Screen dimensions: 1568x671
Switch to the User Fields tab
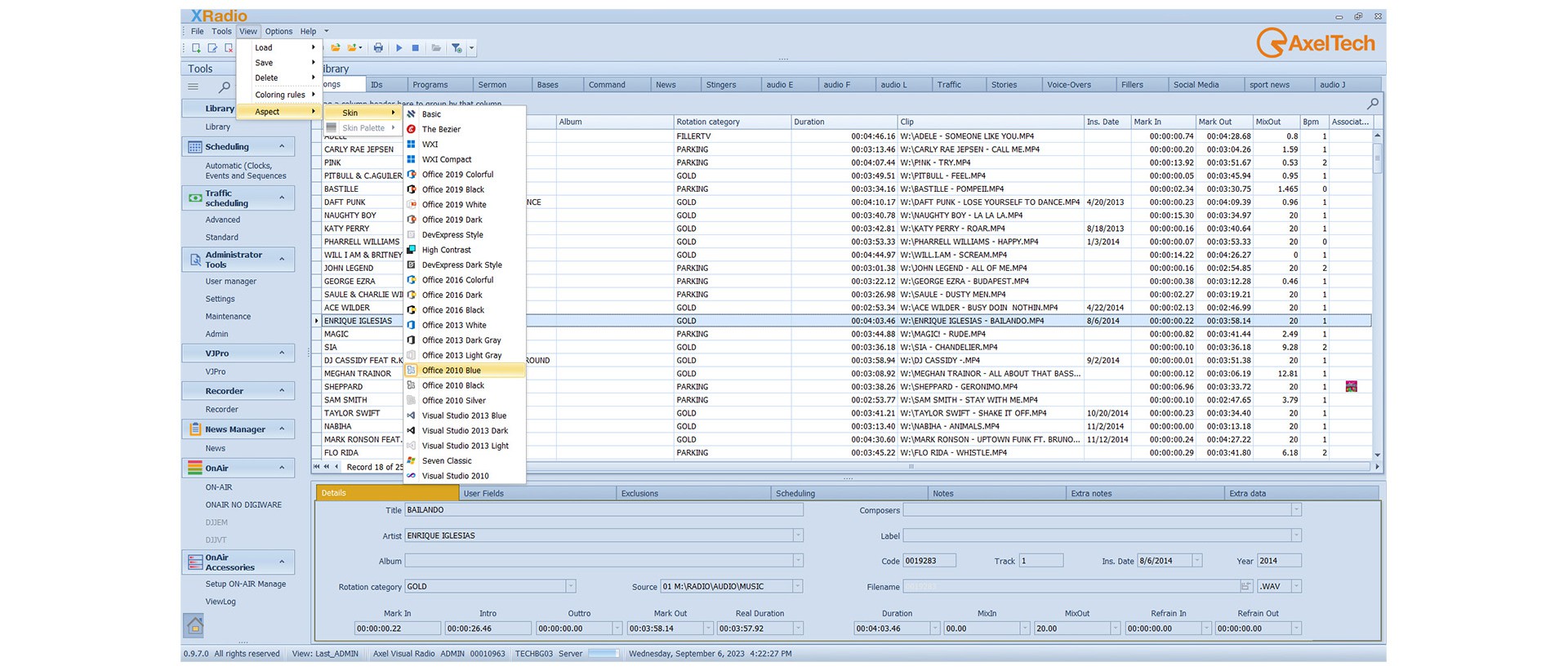(483, 493)
